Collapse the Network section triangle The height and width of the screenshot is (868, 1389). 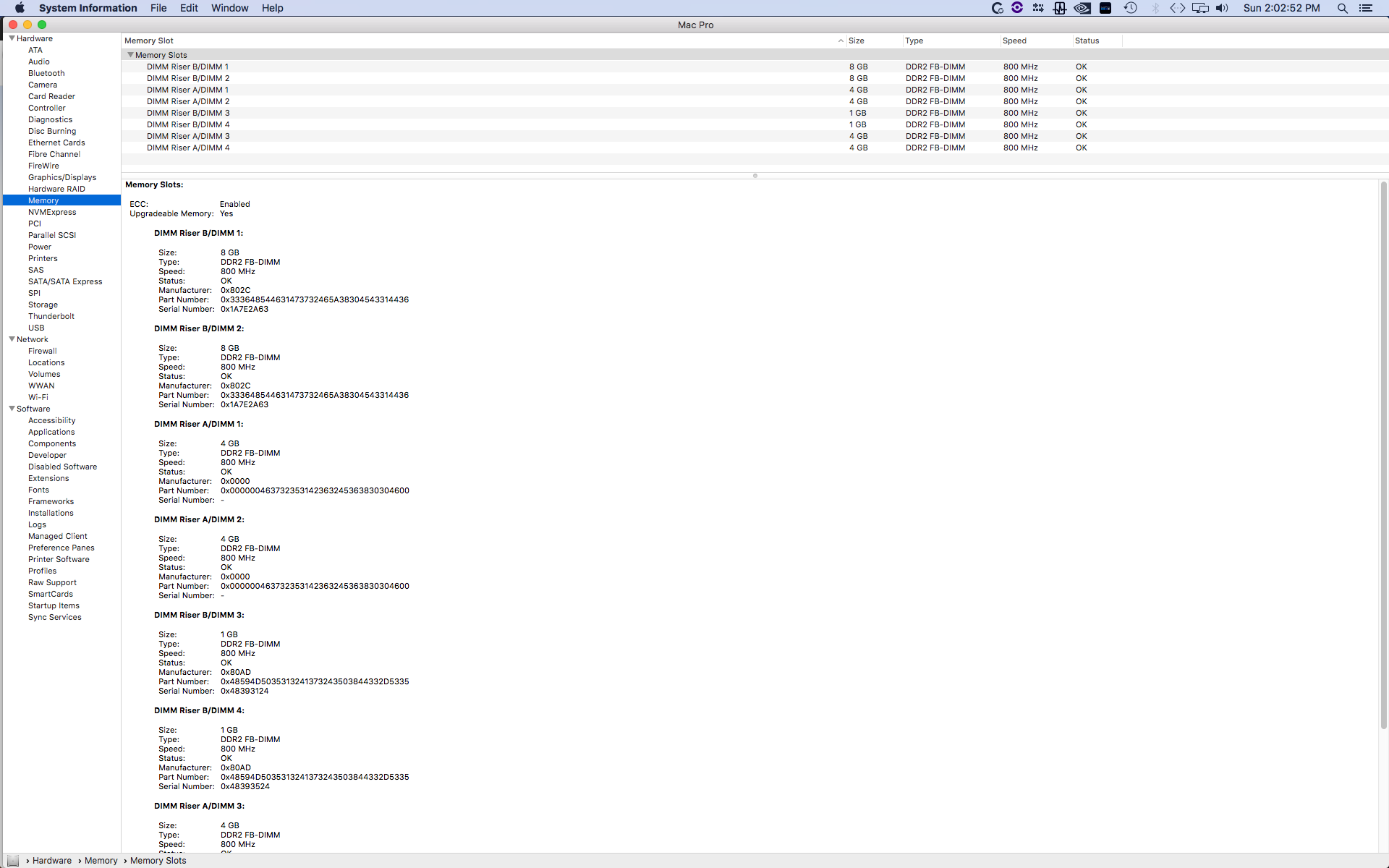tap(12, 339)
